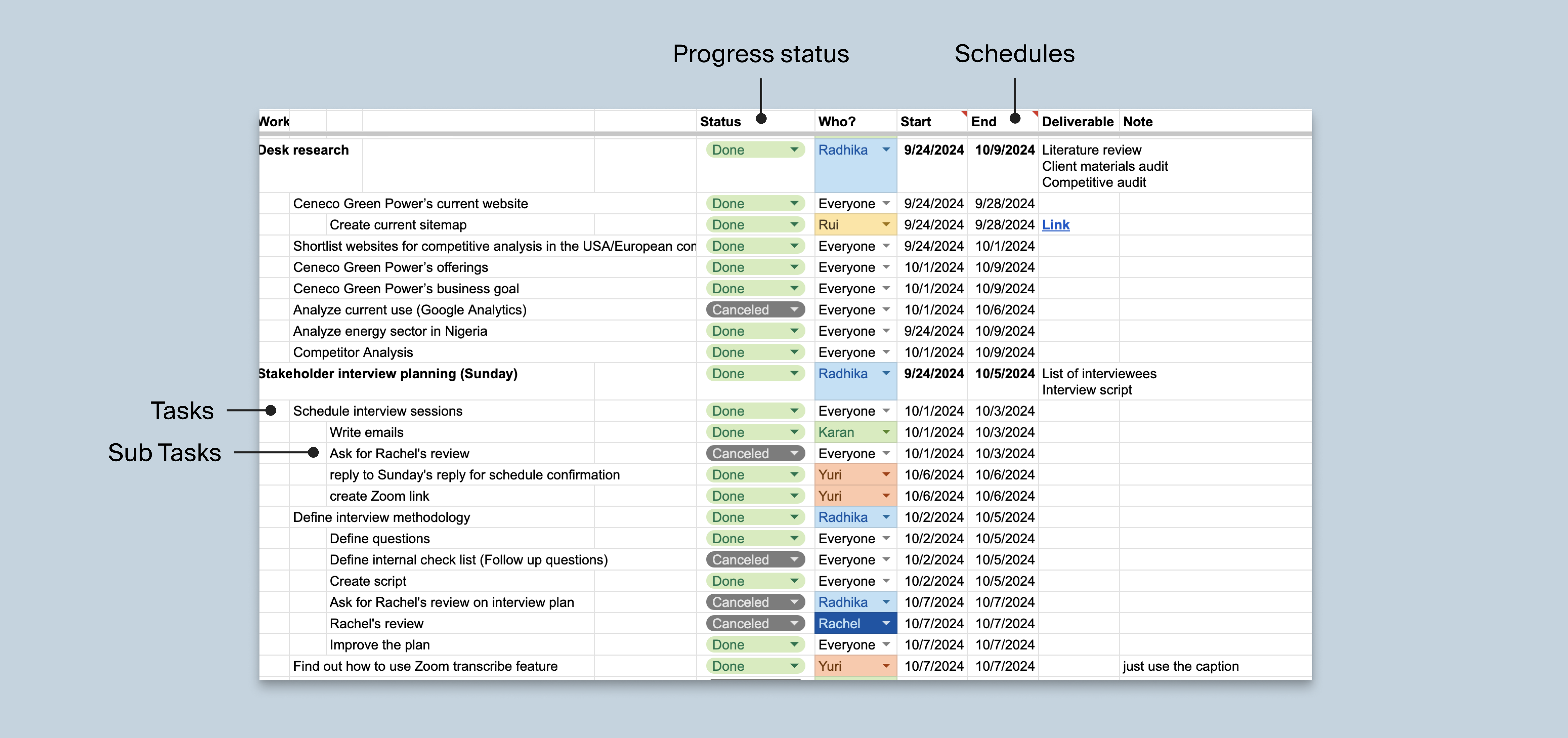This screenshot has width=1568, height=738.
Task: Open Yuri dropdown for Zoom transcribe feature row
Action: coord(855,666)
